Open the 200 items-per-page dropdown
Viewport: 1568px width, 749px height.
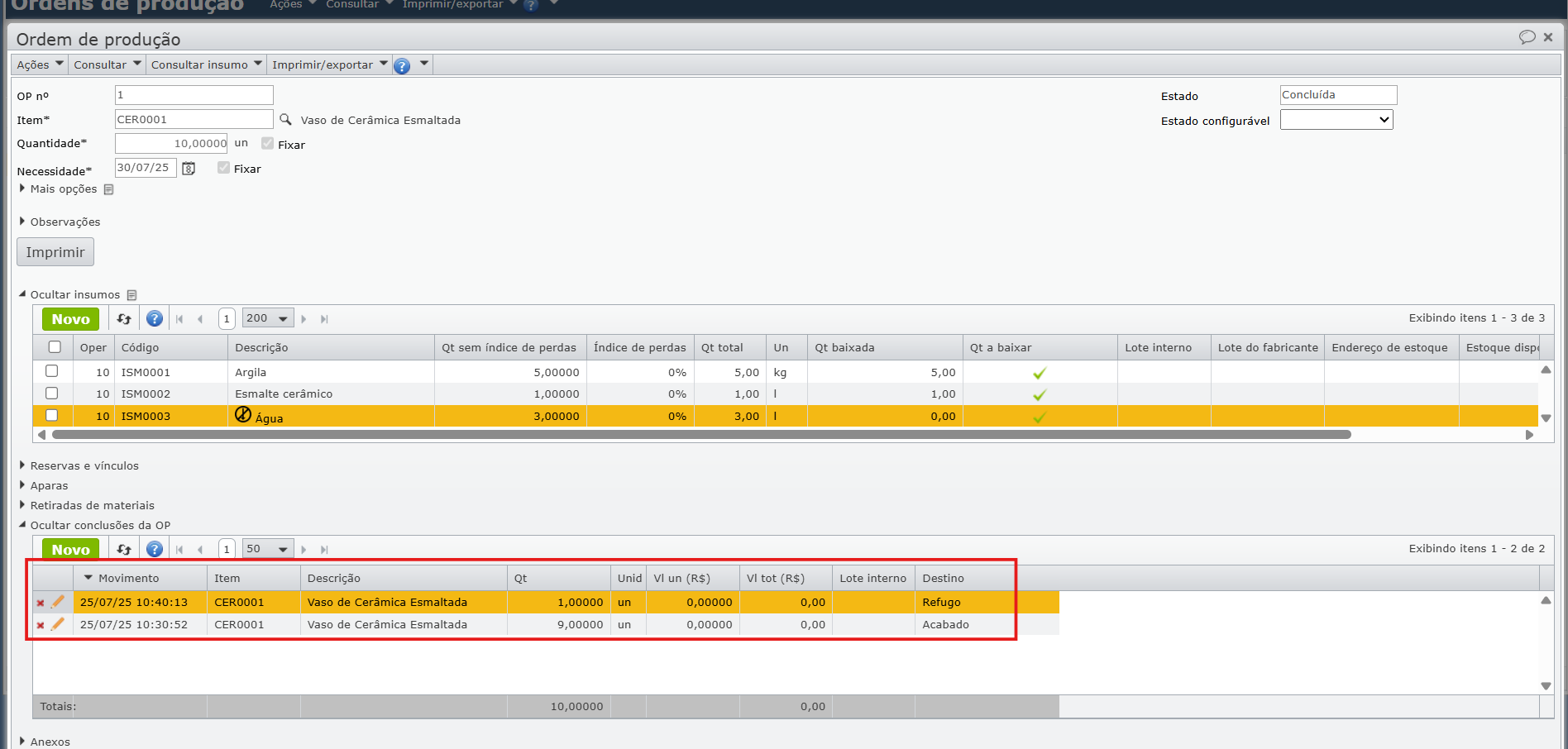coord(268,318)
